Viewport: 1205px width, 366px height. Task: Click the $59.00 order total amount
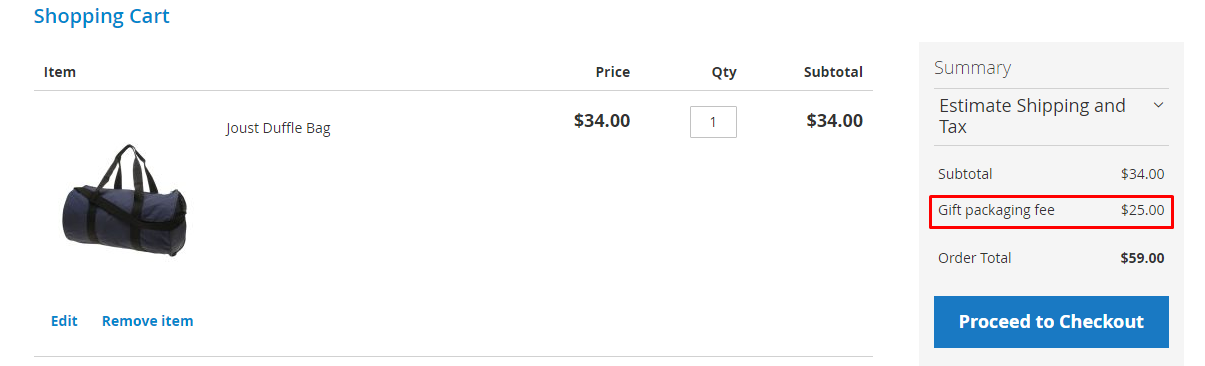(x=1142, y=258)
